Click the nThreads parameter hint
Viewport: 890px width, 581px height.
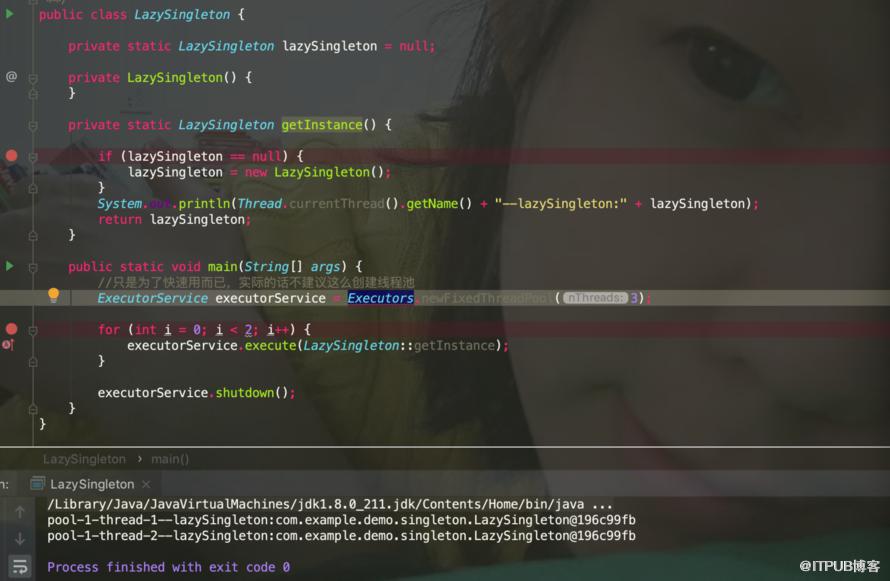point(595,298)
